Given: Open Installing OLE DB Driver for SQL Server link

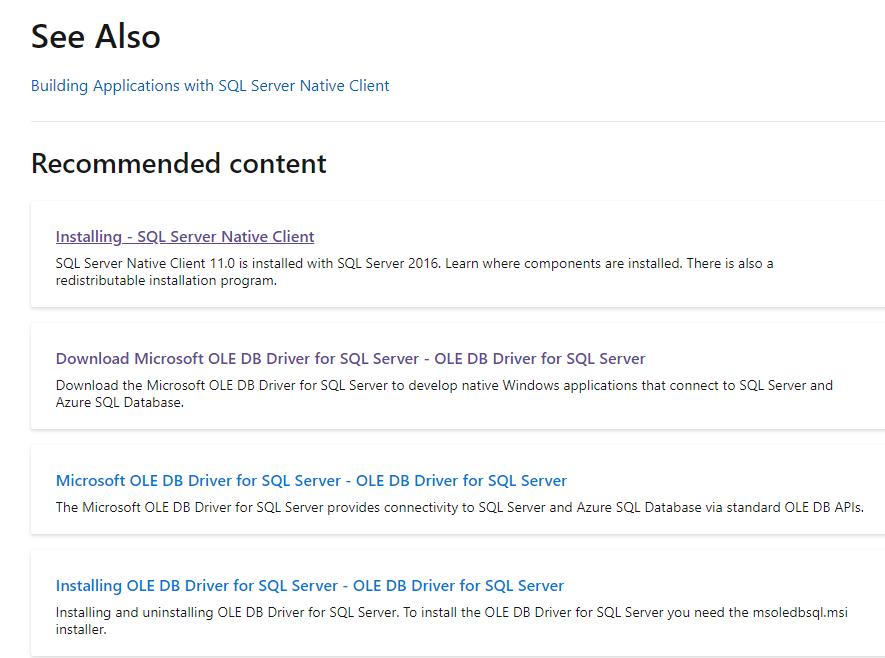Looking at the screenshot, I should tap(309, 585).
